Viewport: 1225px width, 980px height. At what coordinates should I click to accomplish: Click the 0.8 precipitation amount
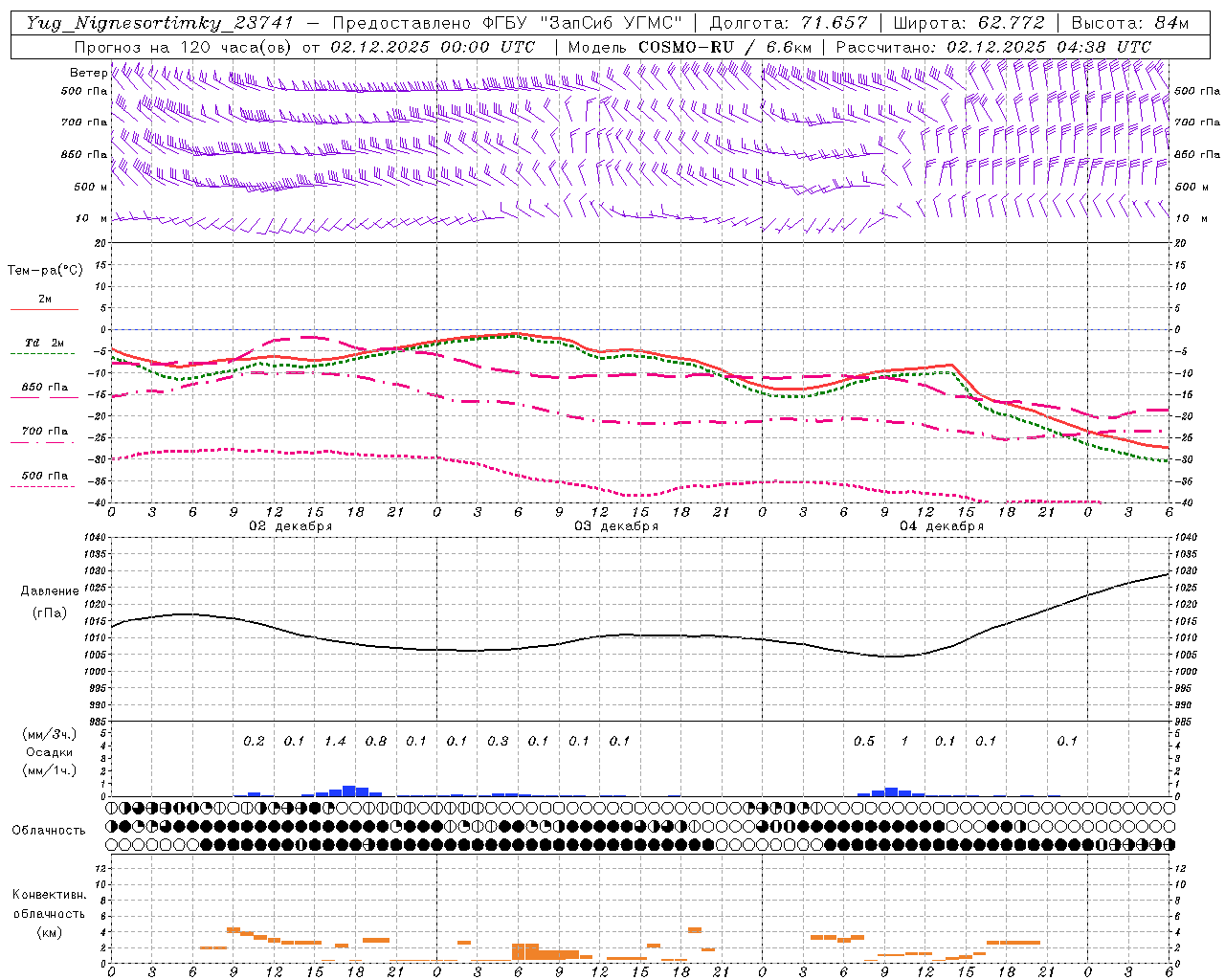click(x=376, y=742)
